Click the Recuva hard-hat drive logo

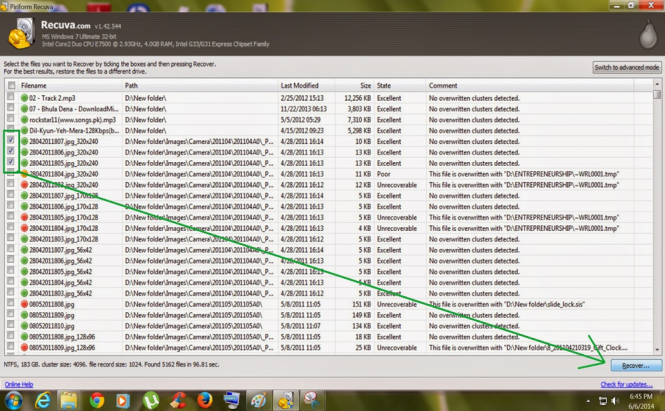pos(21,34)
